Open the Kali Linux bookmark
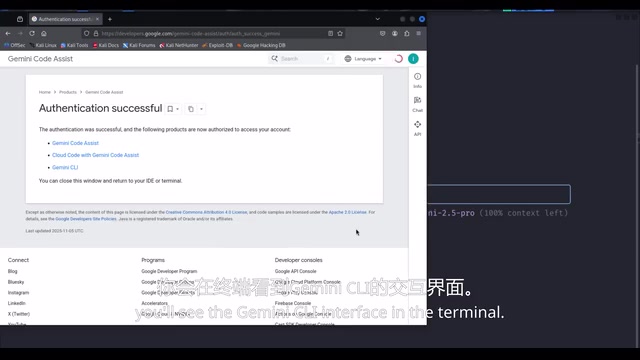640x360 pixels. point(43,45)
